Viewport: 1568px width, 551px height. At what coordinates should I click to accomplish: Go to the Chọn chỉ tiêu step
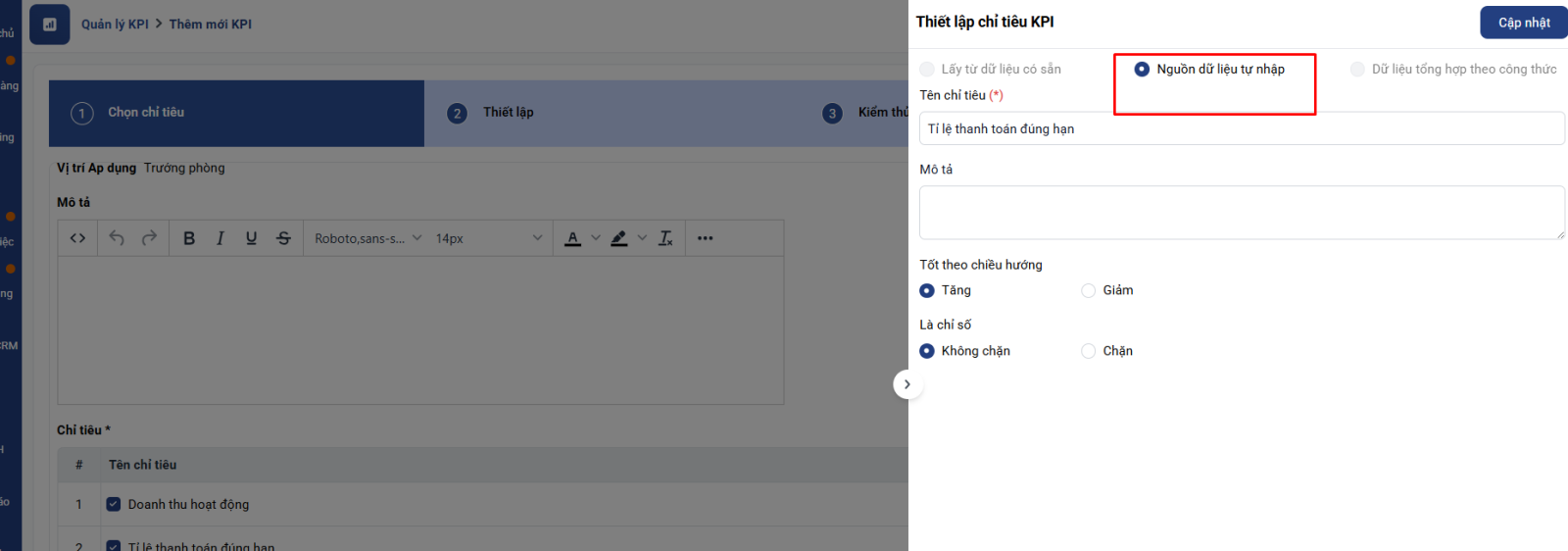coord(145,113)
